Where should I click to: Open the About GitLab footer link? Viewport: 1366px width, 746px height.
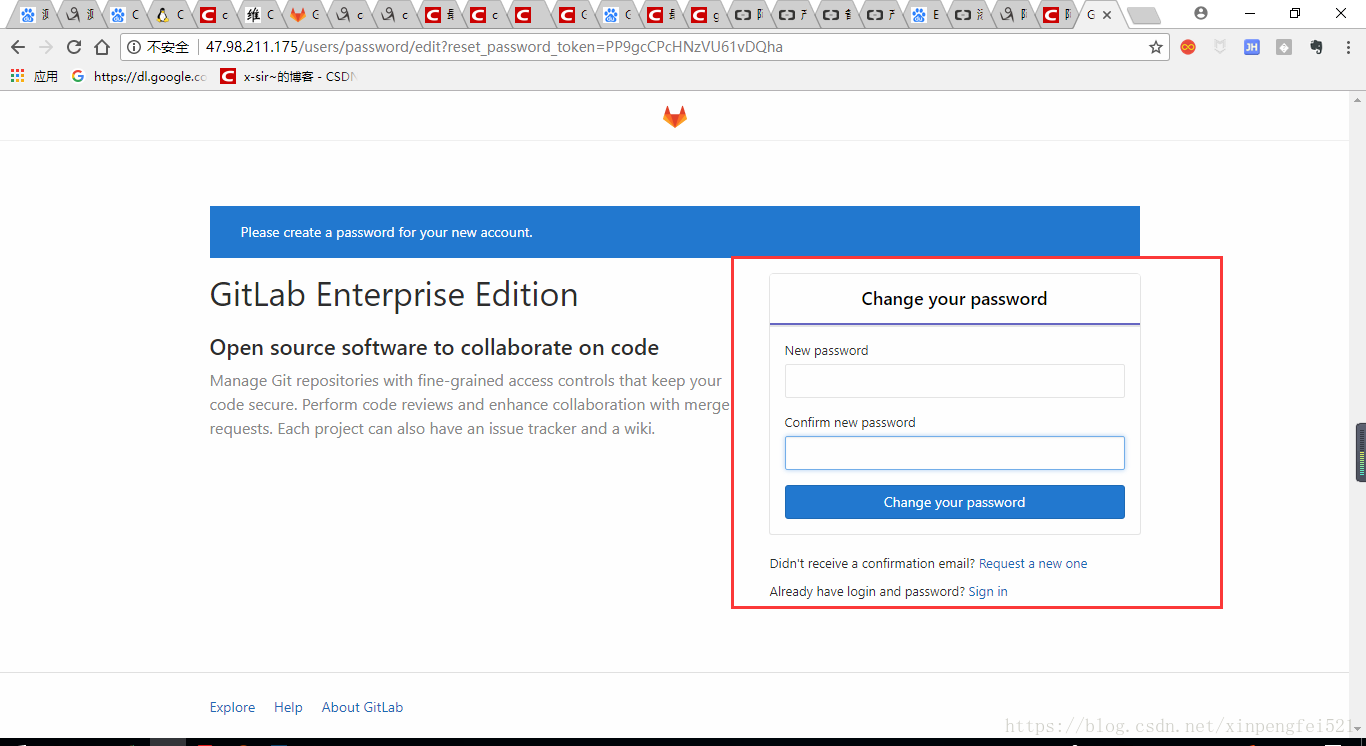click(362, 707)
